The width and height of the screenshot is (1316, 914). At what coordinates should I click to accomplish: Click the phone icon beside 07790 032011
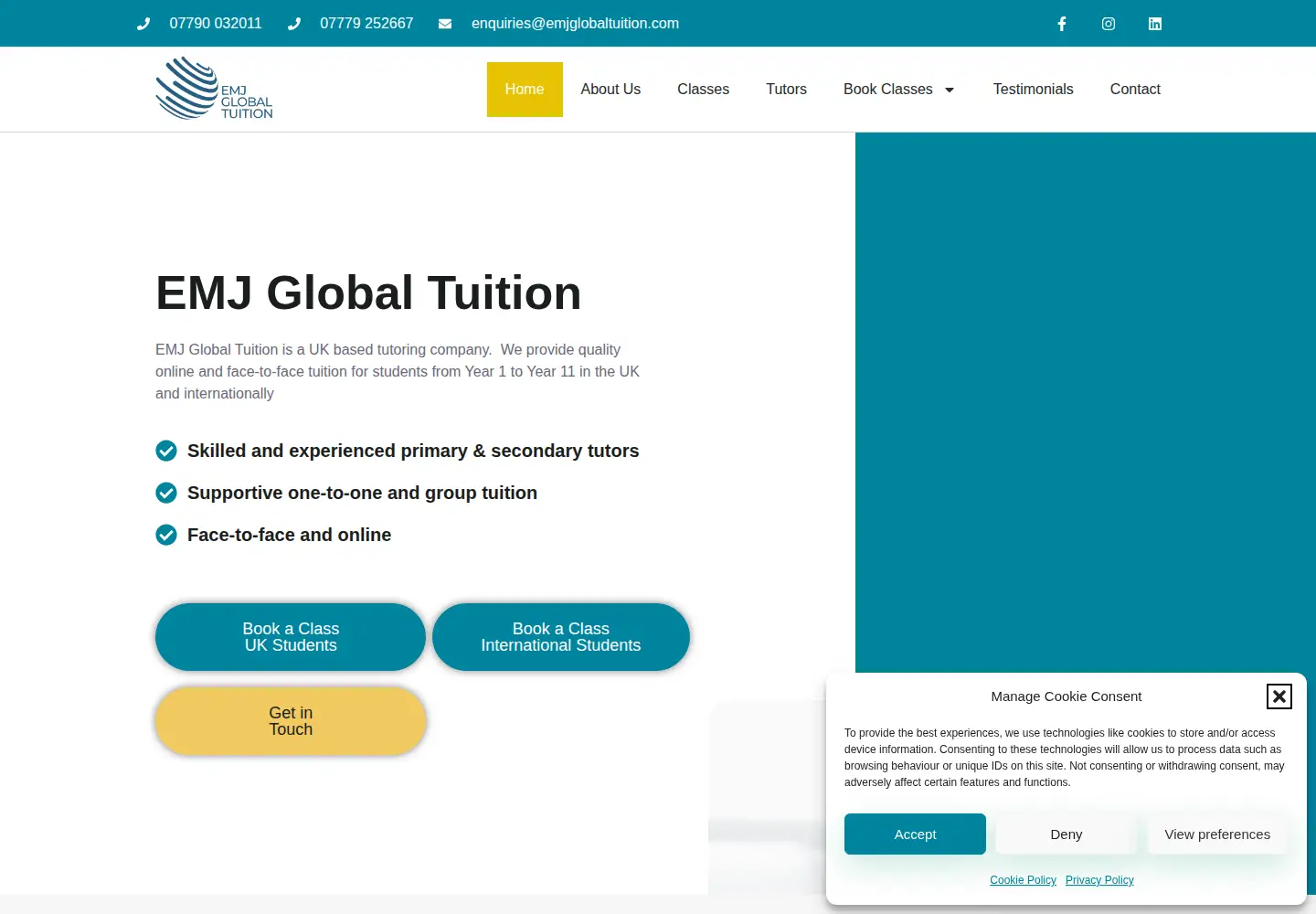[143, 24]
